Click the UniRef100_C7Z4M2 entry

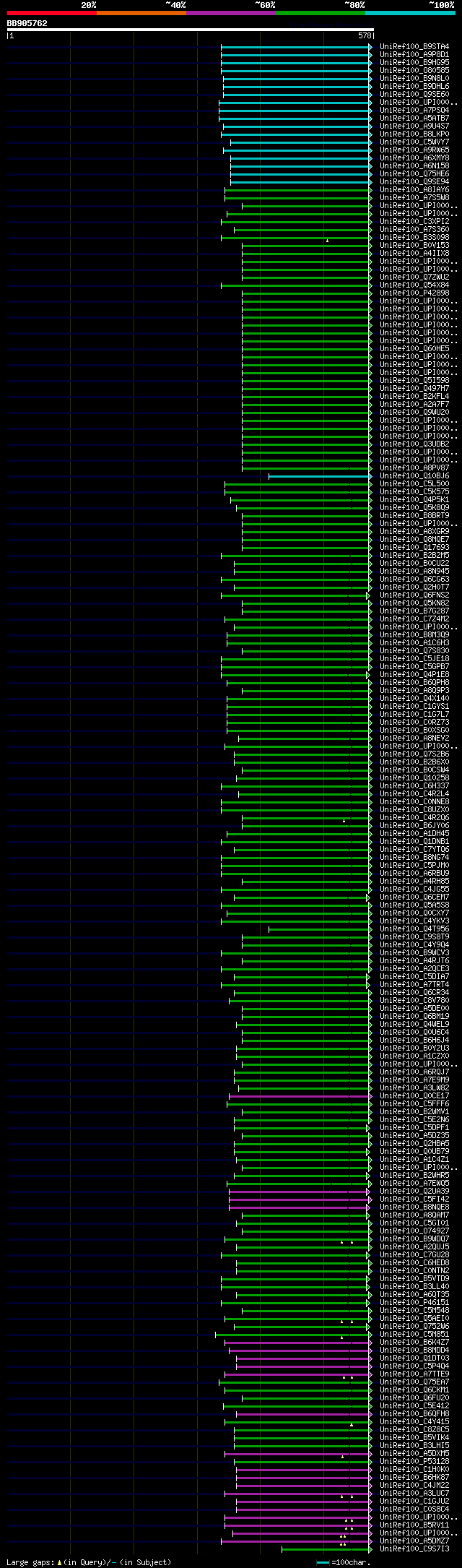414,619
